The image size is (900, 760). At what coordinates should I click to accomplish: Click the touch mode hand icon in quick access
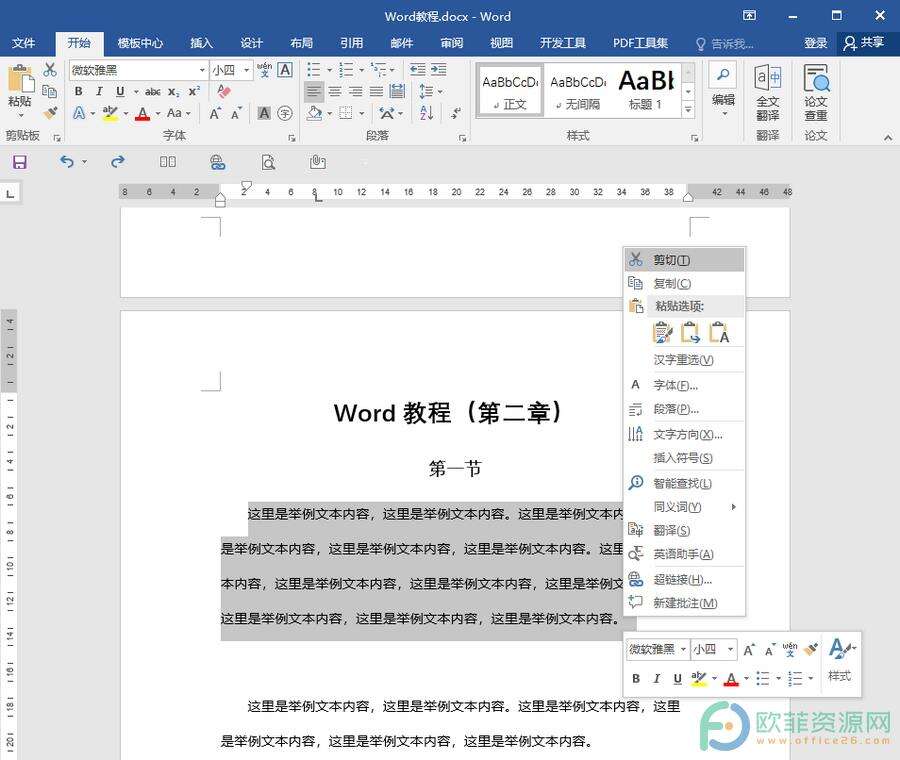tap(317, 162)
